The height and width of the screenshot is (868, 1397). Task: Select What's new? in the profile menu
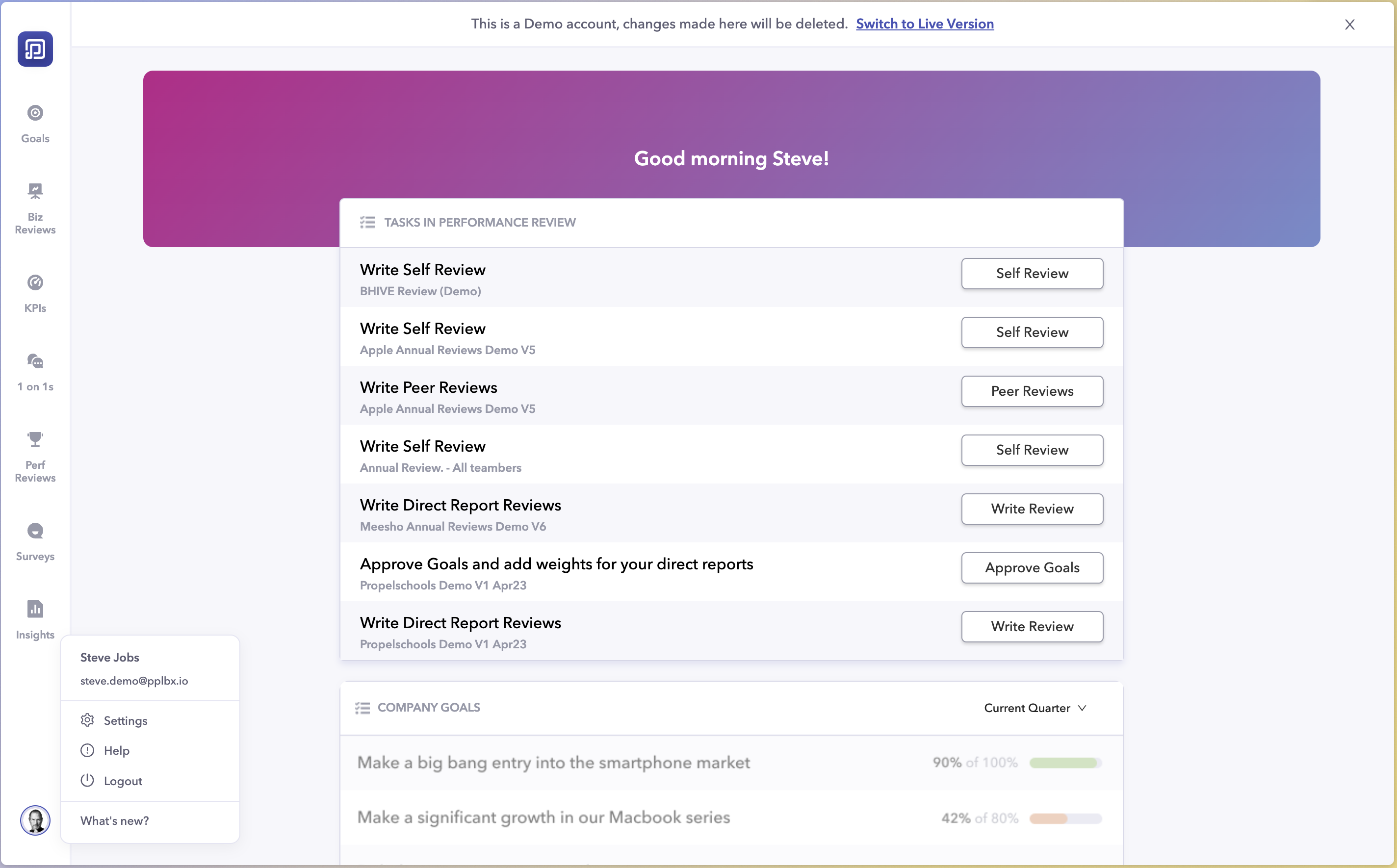tap(115, 821)
